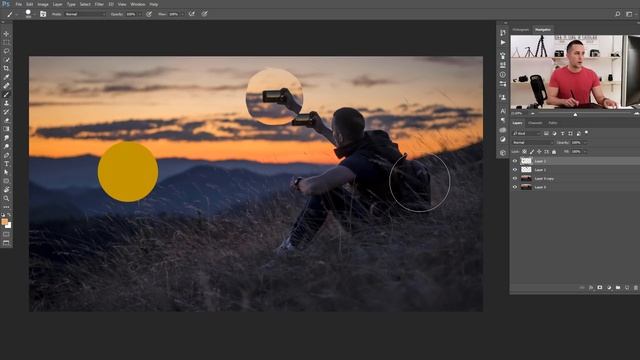Select the Clone Stamp tool

click(6, 103)
